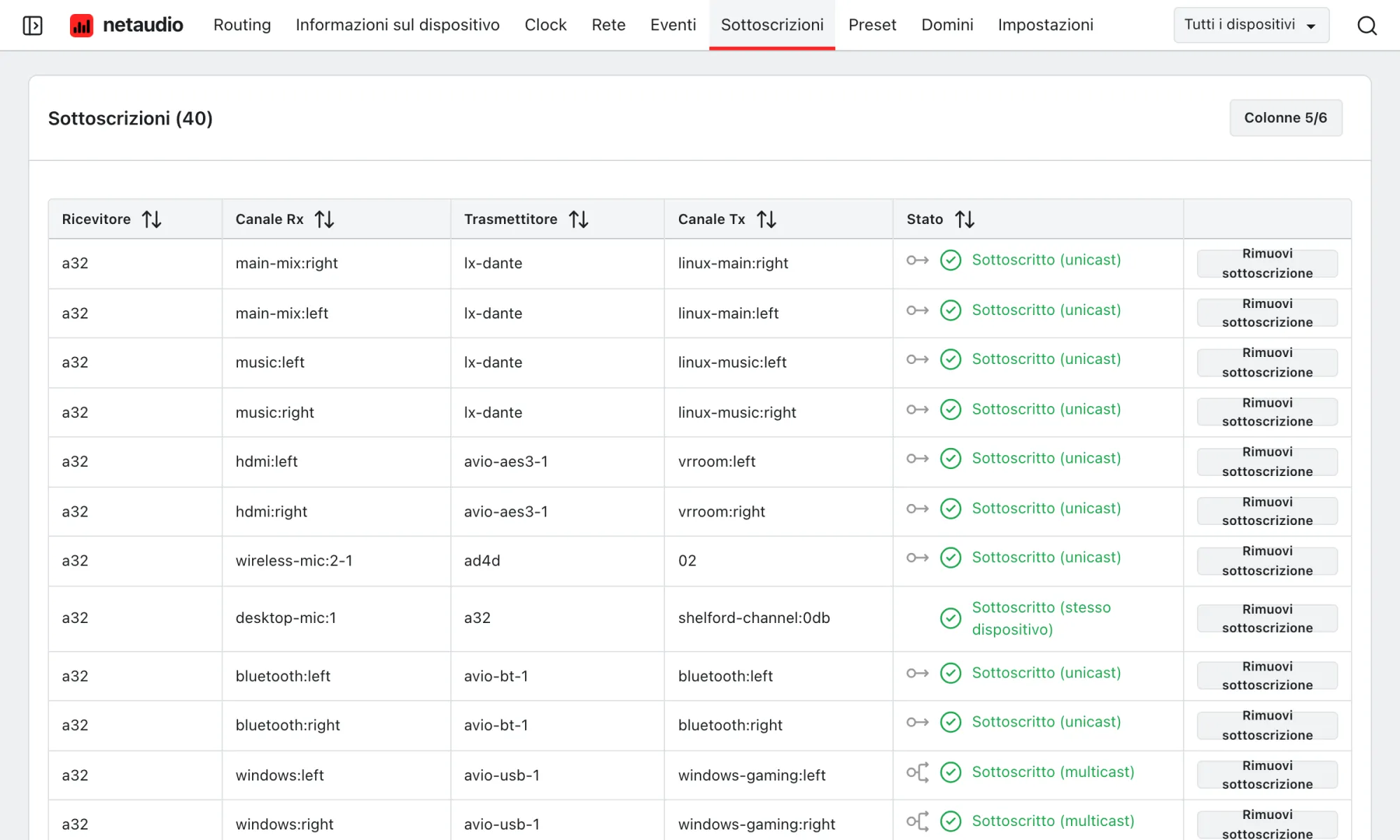Remove subscription for windows:left
The image size is (1400, 840).
1267,775
